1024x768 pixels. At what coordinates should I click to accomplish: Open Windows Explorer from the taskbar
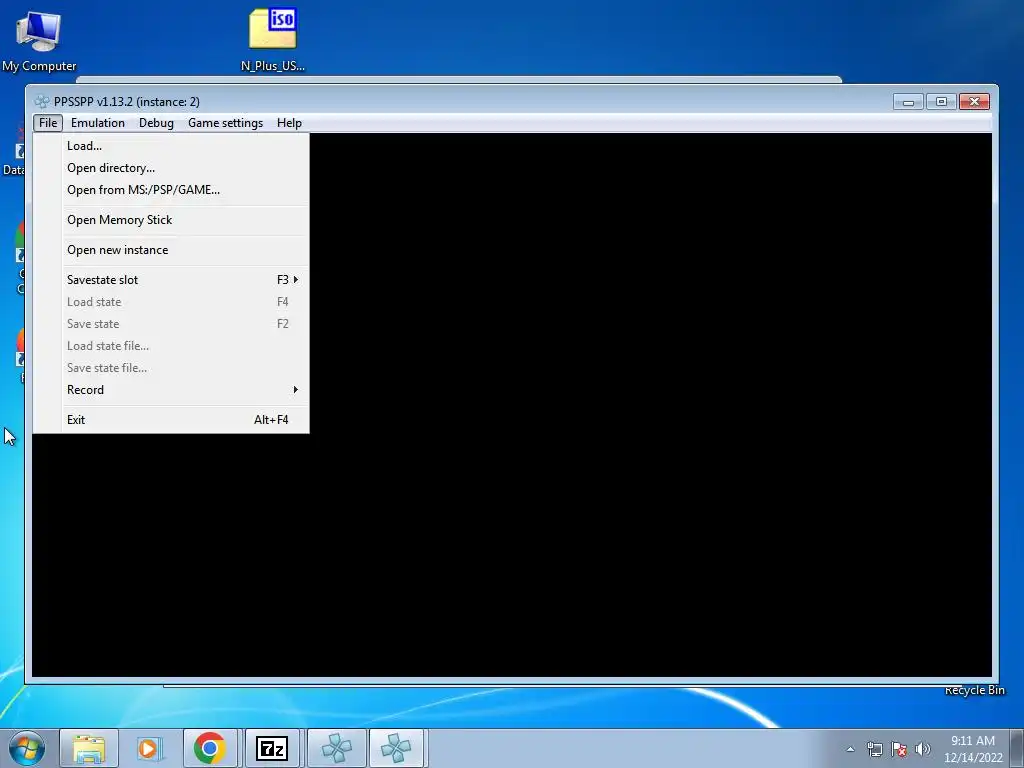pos(89,748)
